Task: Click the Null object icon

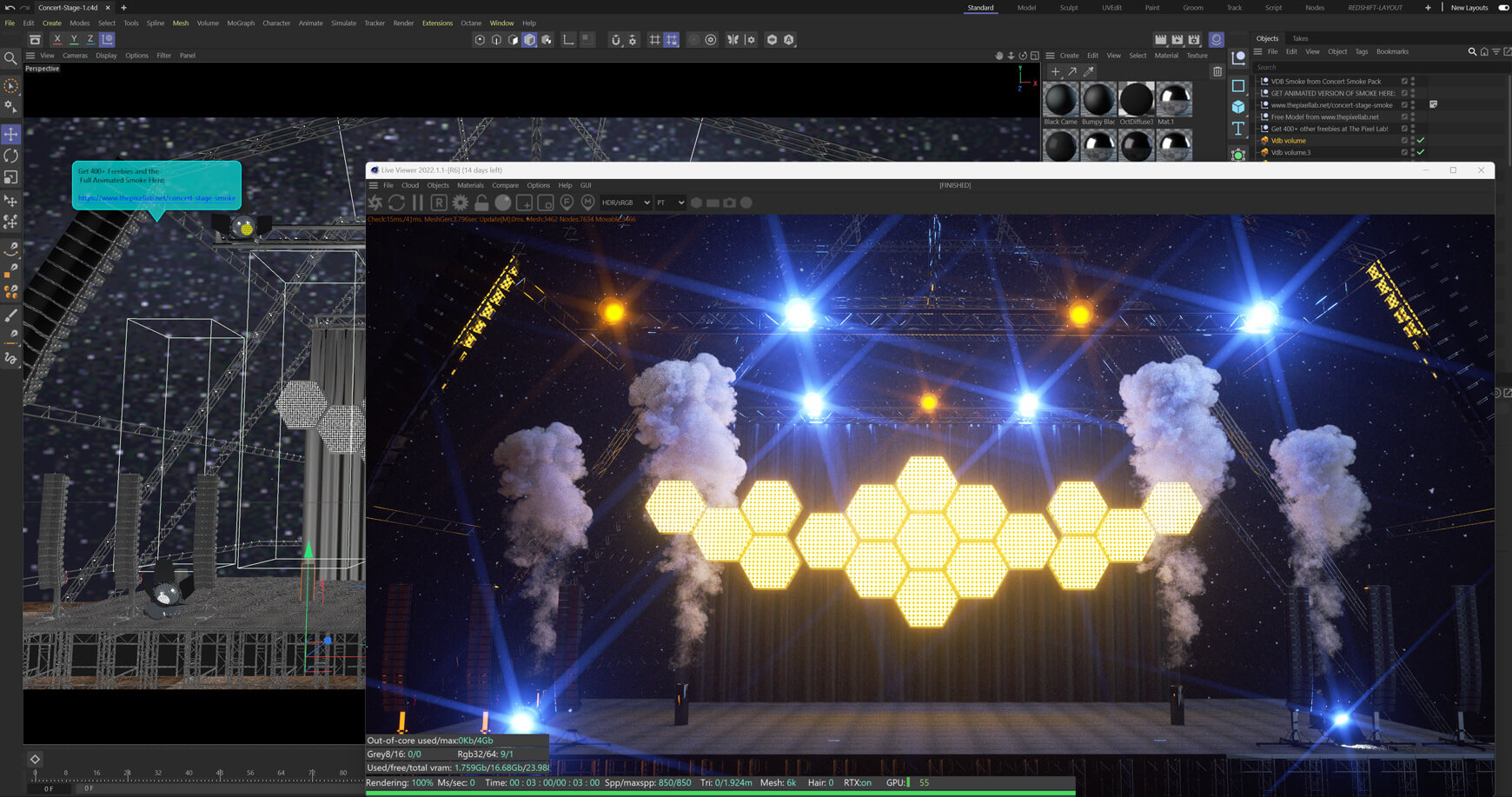Action: click(1238, 58)
